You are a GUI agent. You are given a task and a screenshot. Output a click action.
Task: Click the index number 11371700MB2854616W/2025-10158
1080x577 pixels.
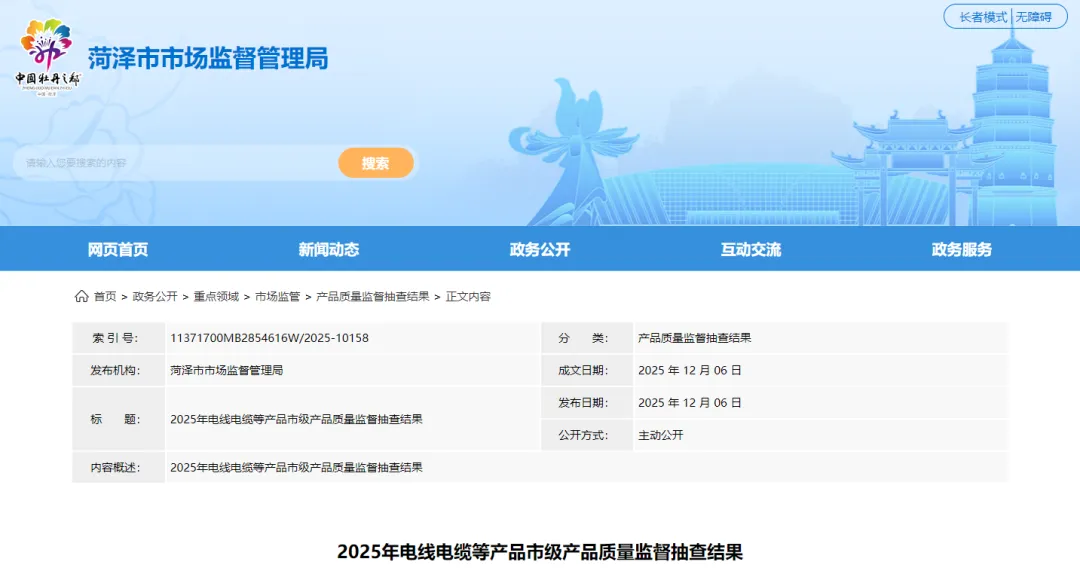click(269, 338)
